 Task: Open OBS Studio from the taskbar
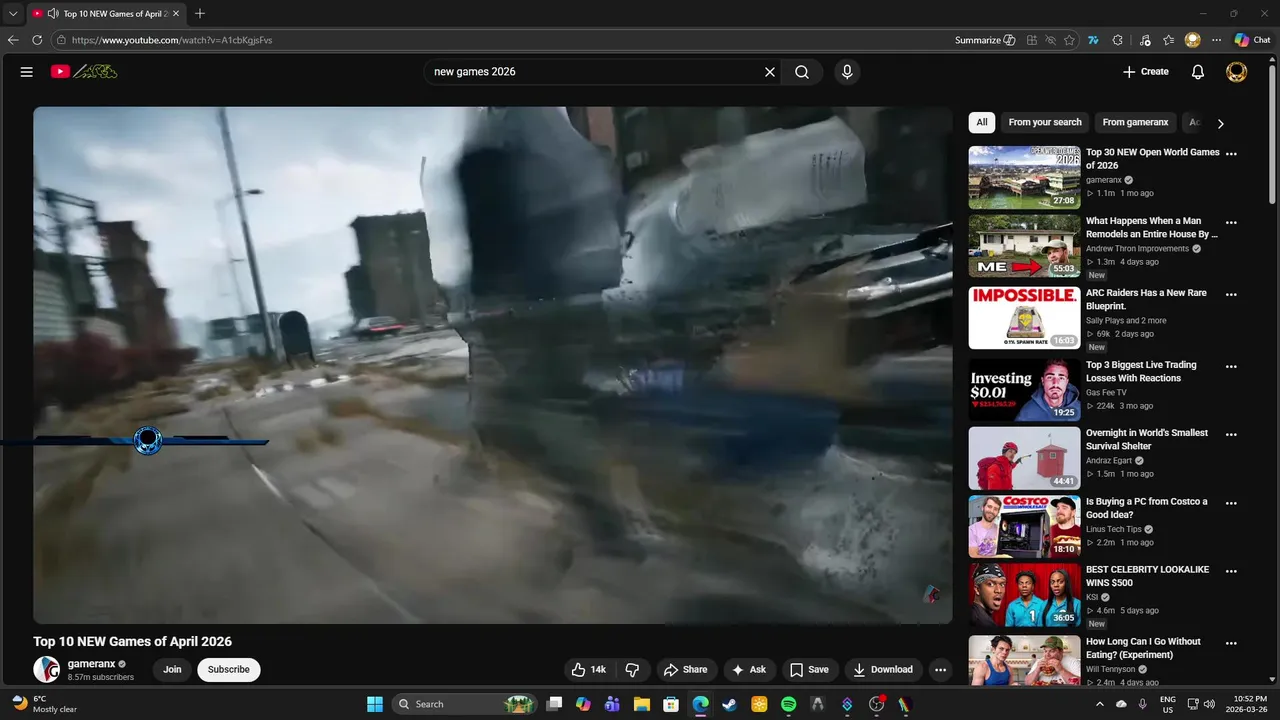877,704
